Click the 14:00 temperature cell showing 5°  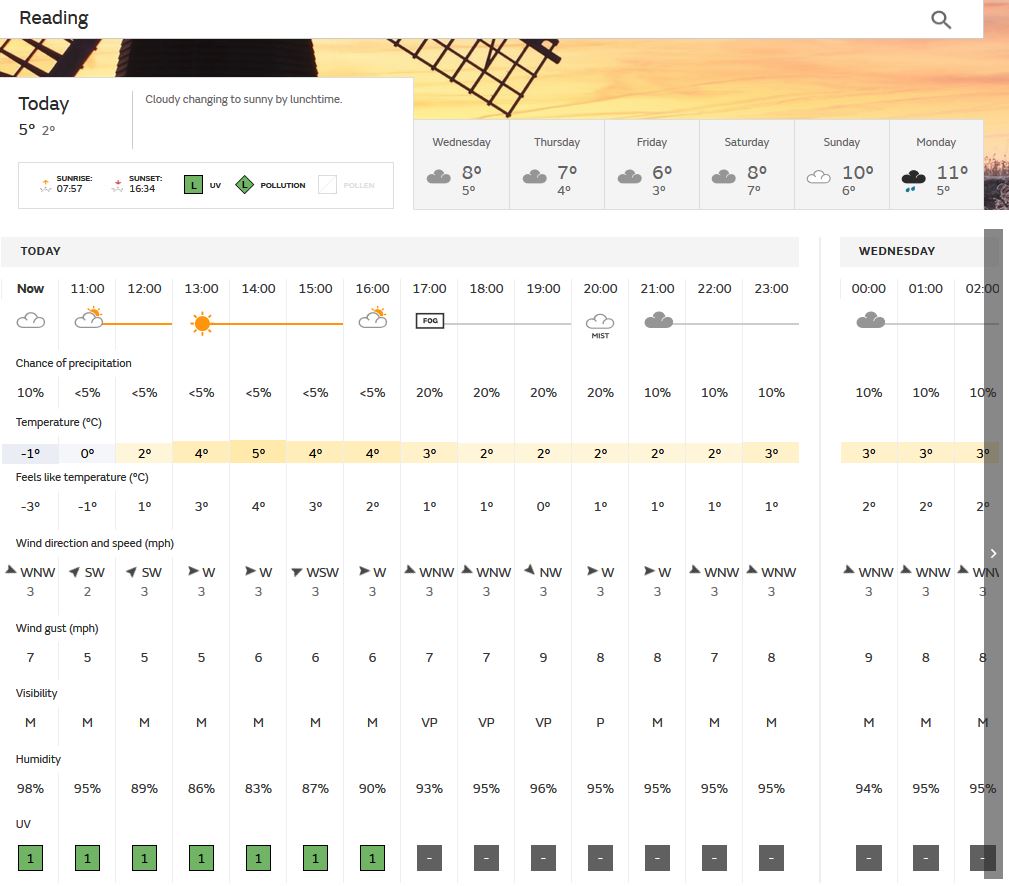[x=258, y=453]
